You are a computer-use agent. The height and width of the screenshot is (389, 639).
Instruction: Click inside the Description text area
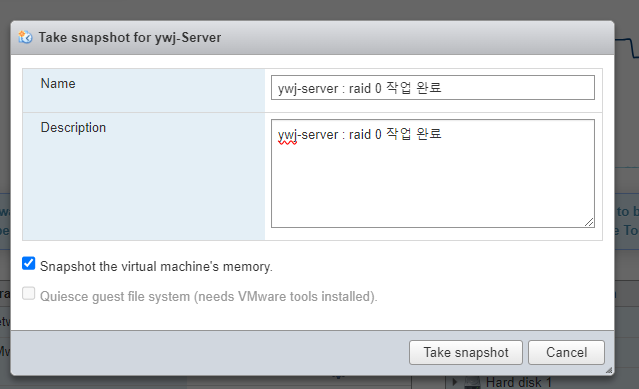point(433,174)
